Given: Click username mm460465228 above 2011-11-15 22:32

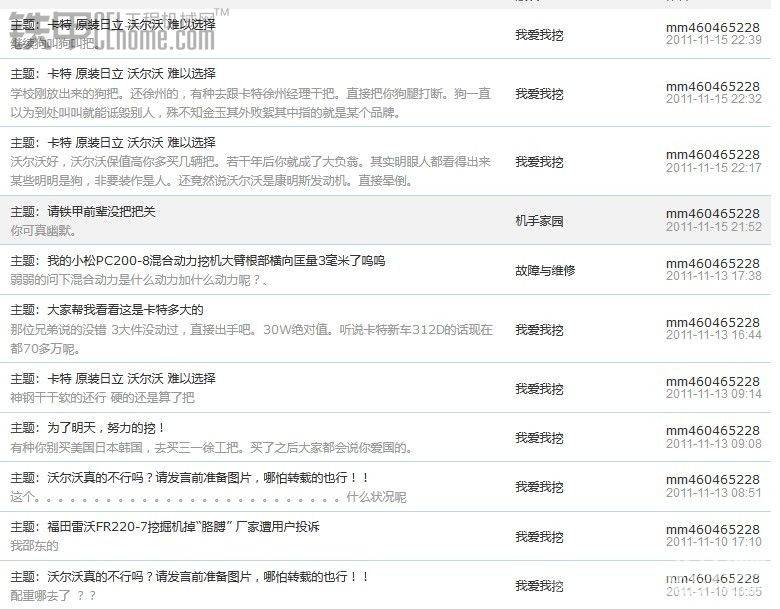Looking at the screenshot, I should [713, 86].
